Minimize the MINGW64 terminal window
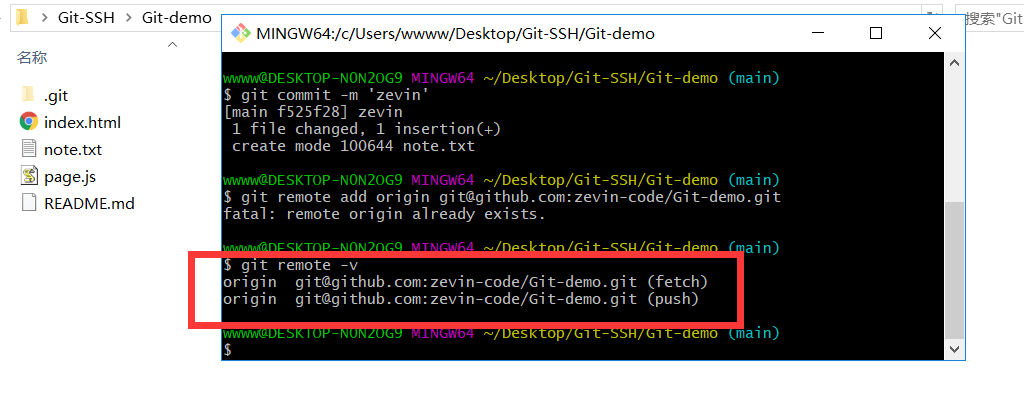The width and height of the screenshot is (1024, 407). tap(819, 33)
